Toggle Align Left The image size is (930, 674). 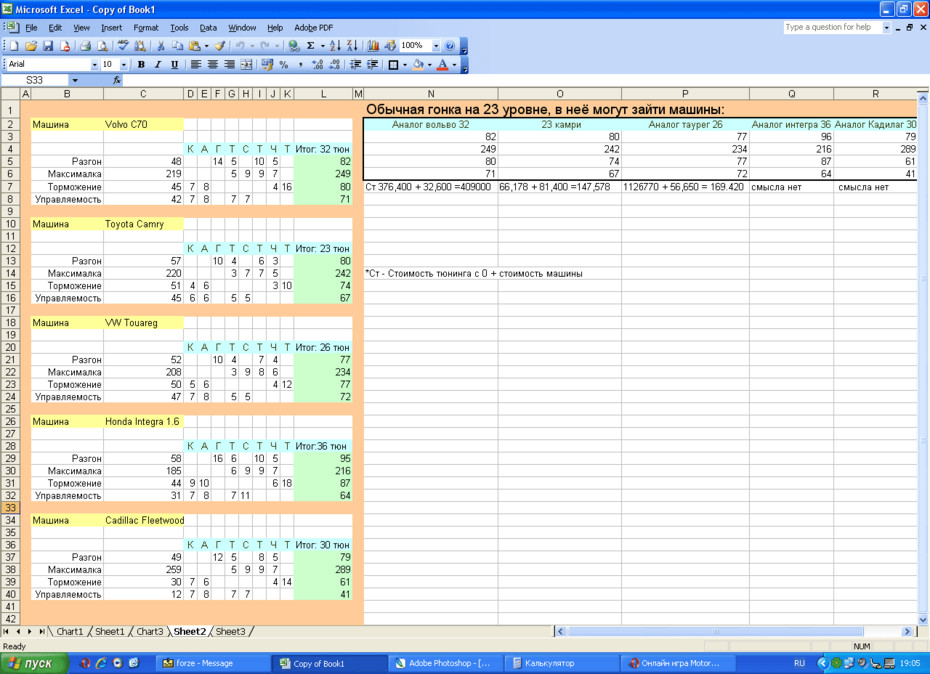point(196,65)
